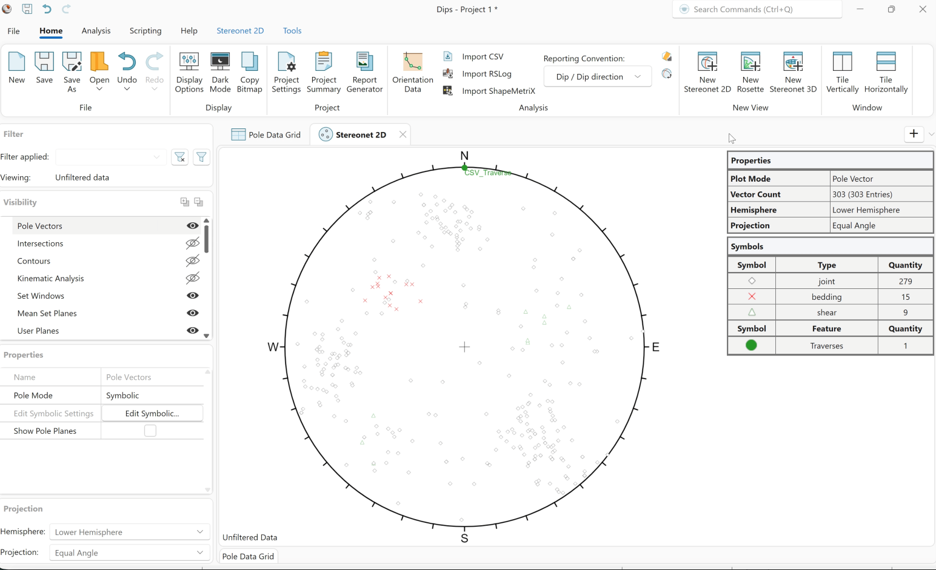Image resolution: width=936 pixels, height=570 pixels.
Task: Click the clear filter icon
Action: click(180, 157)
